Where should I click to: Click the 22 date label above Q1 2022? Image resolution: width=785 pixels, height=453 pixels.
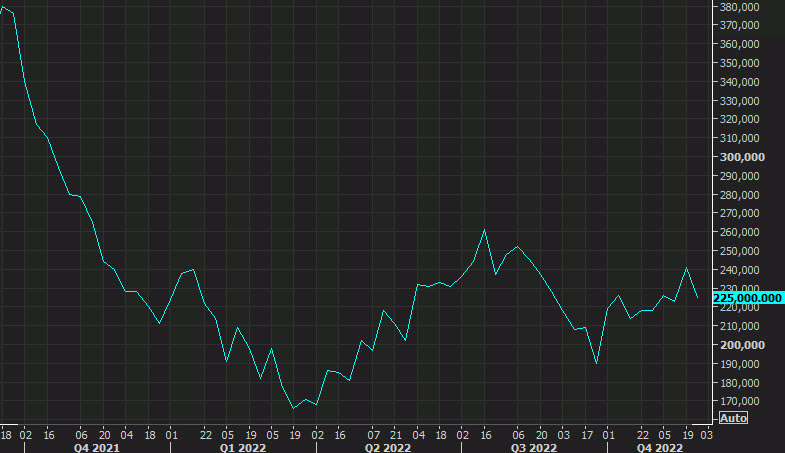point(206,435)
